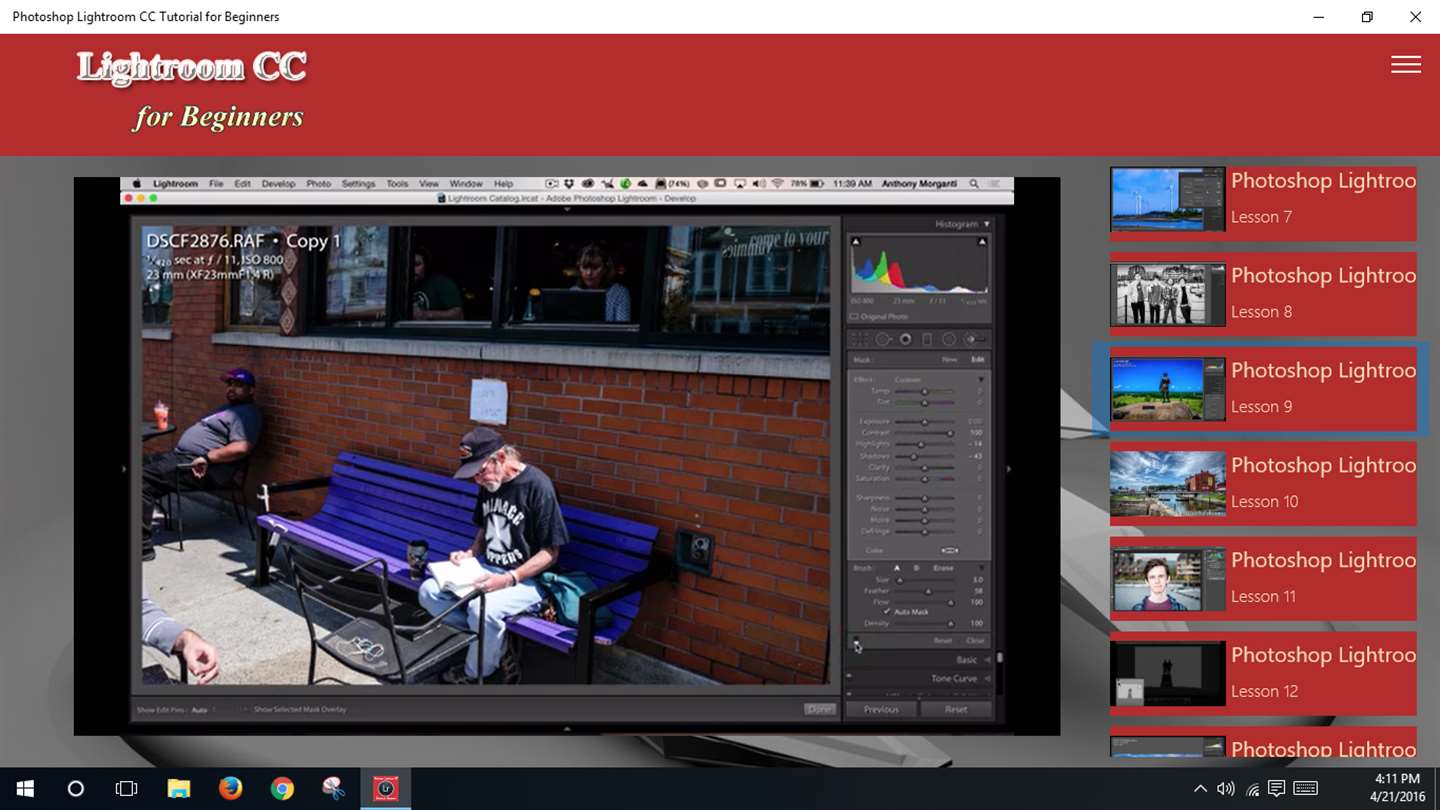Click the Contrast slider handle
This screenshot has width=1440, height=810.
pyautogui.click(x=949, y=432)
